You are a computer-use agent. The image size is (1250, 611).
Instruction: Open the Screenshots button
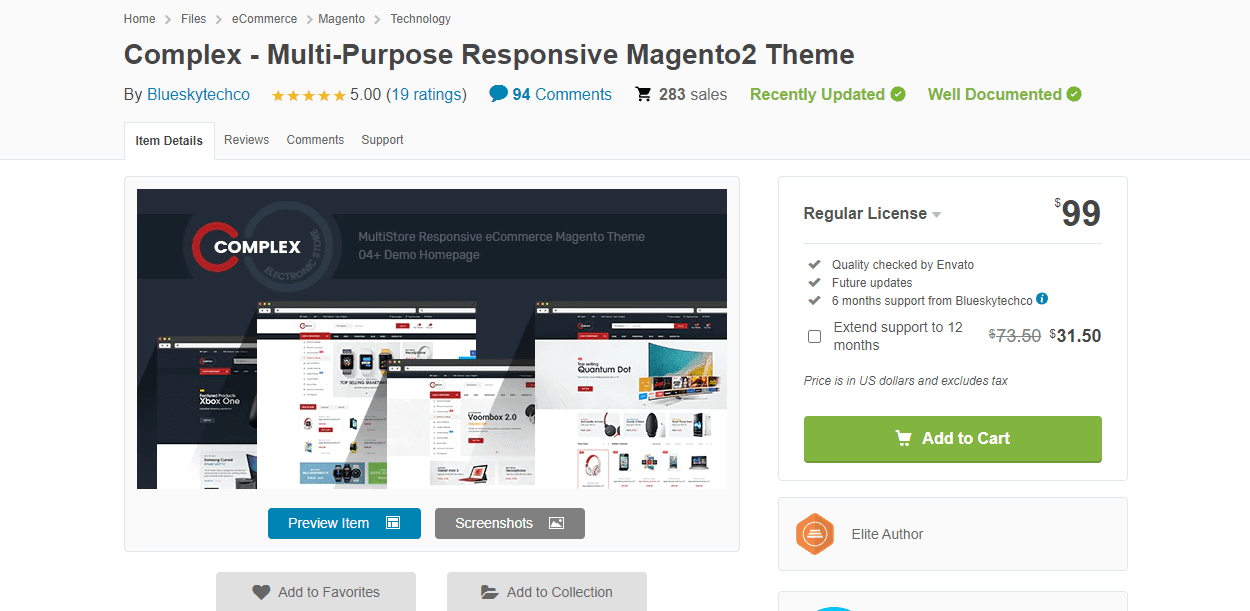pos(510,523)
